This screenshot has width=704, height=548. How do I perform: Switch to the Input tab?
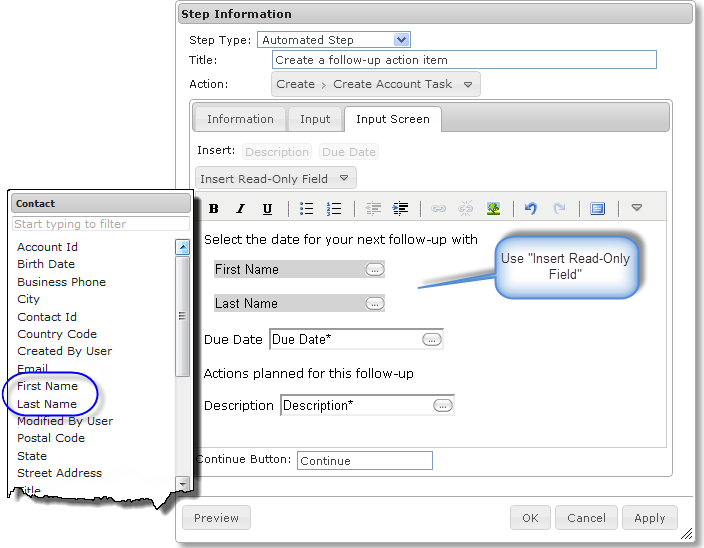315,119
